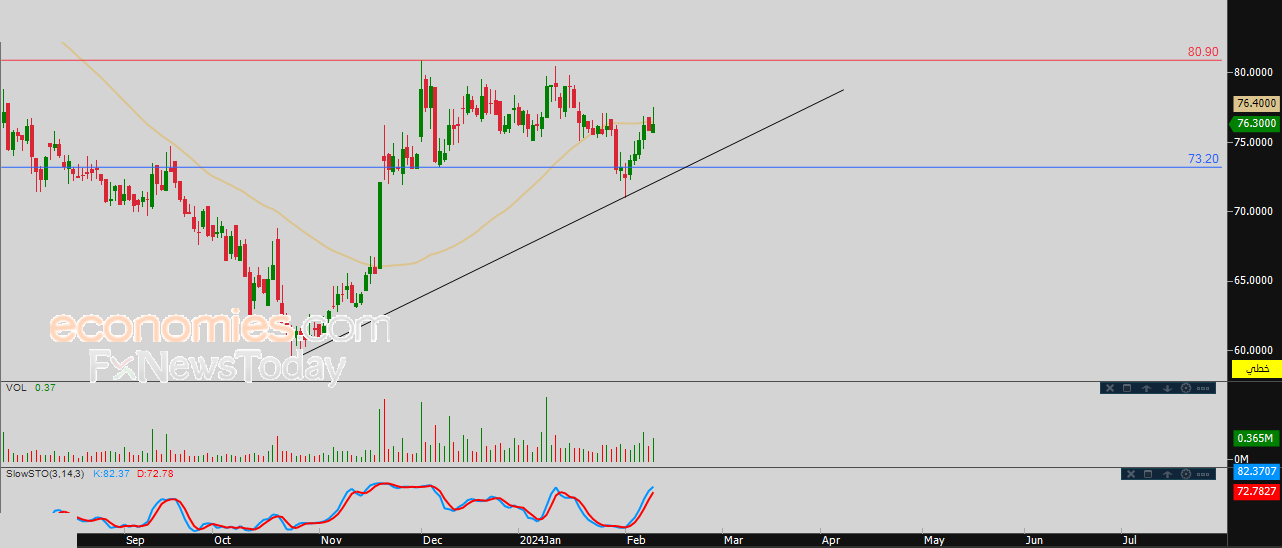Close the SlowSTO indicator panel
The image size is (1282, 548).
1131,474
